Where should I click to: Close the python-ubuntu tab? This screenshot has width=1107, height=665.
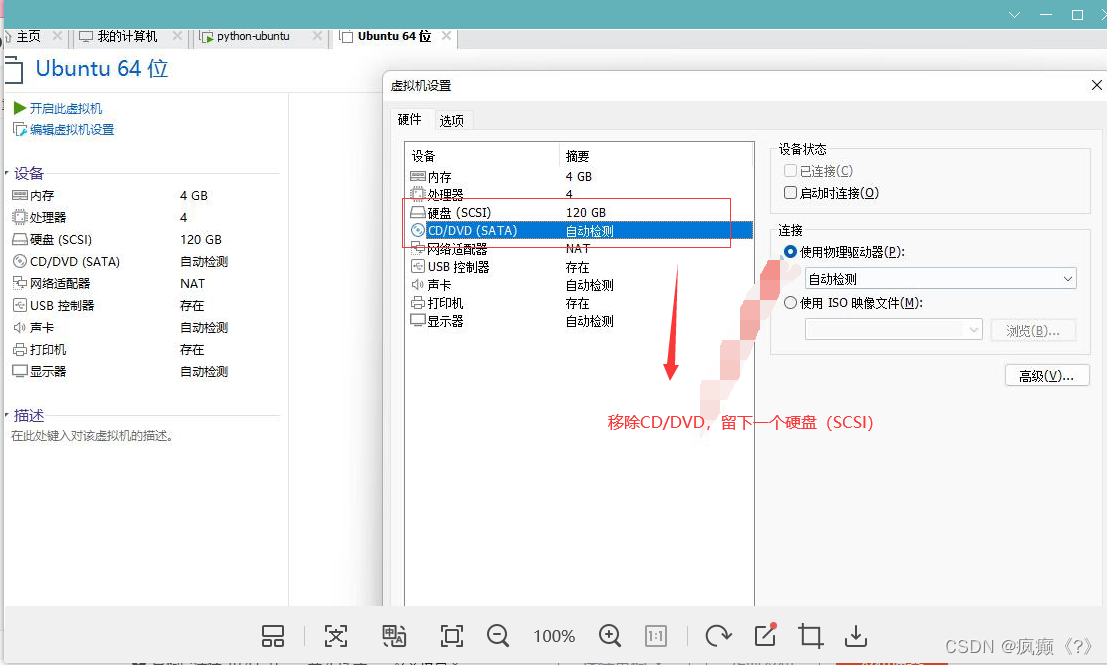coord(318,35)
